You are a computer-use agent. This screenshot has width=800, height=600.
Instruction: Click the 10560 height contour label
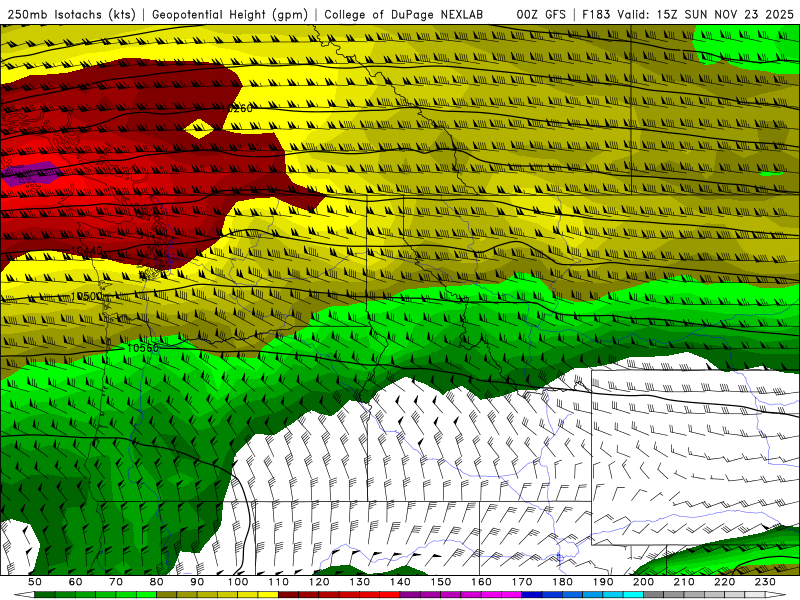[142, 348]
